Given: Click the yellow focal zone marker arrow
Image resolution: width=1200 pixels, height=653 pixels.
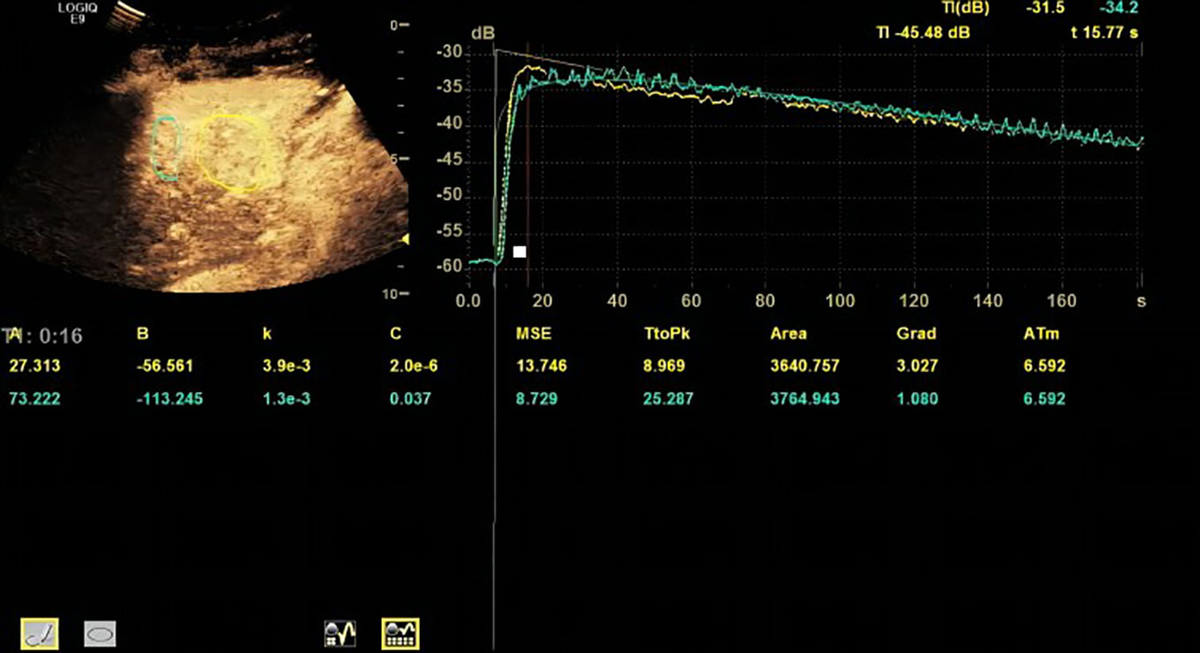Looking at the screenshot, I should pyautogui.click(x=404, y=241).
